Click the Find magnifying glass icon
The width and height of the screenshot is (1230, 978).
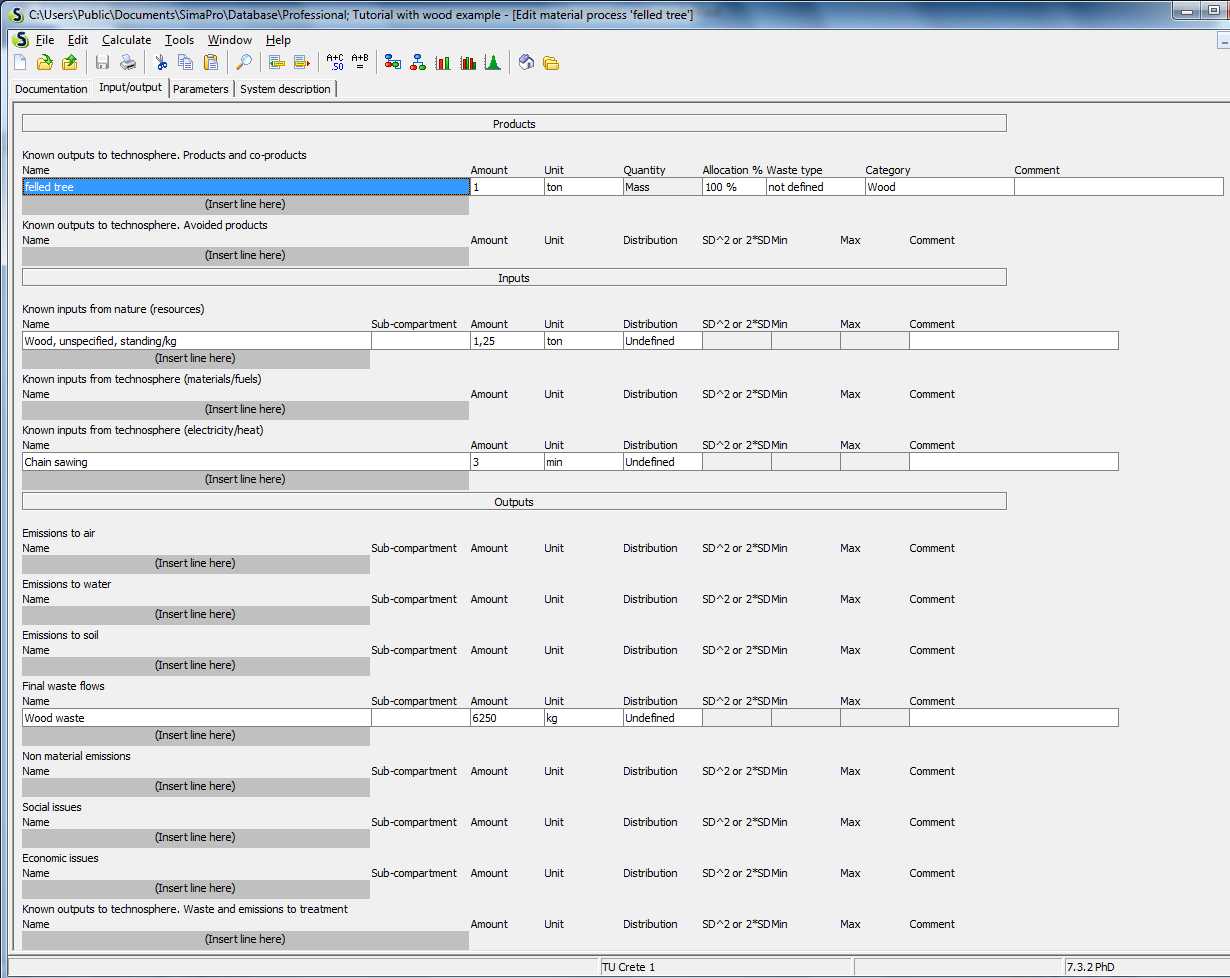[244, 63]
